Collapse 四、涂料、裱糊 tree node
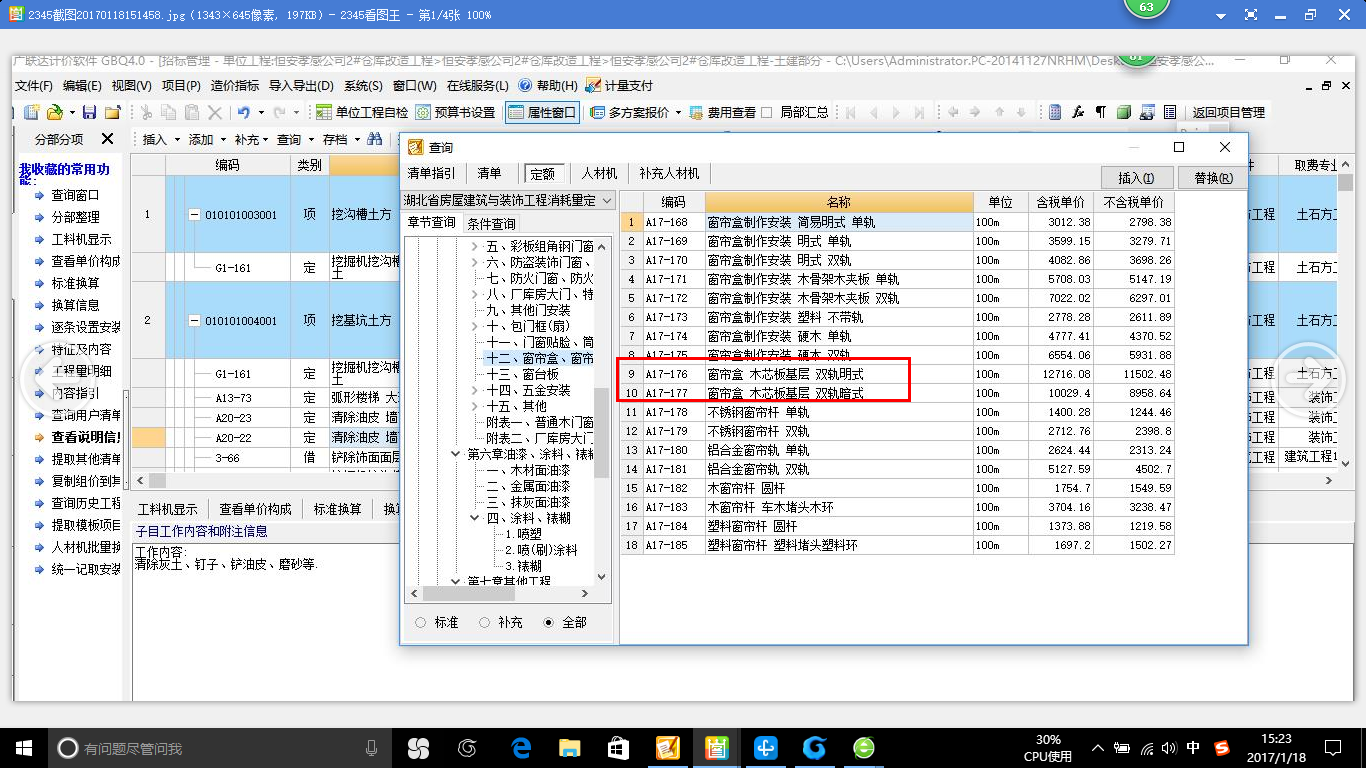The image size is (1366, 768). pos(475,518)
